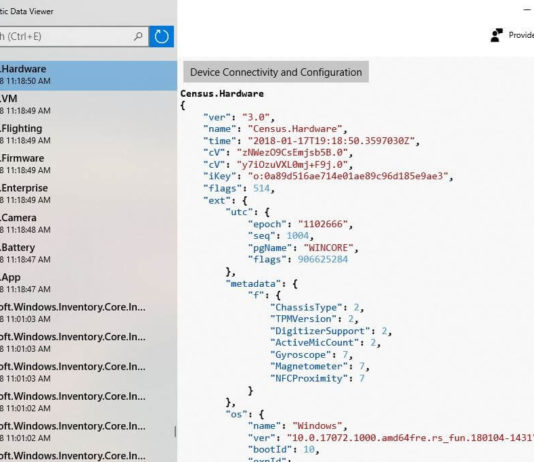The width and height of the screenshot is (534, 462).
Task: Select the .Battery event entry
Action: (x=88, y=253)
